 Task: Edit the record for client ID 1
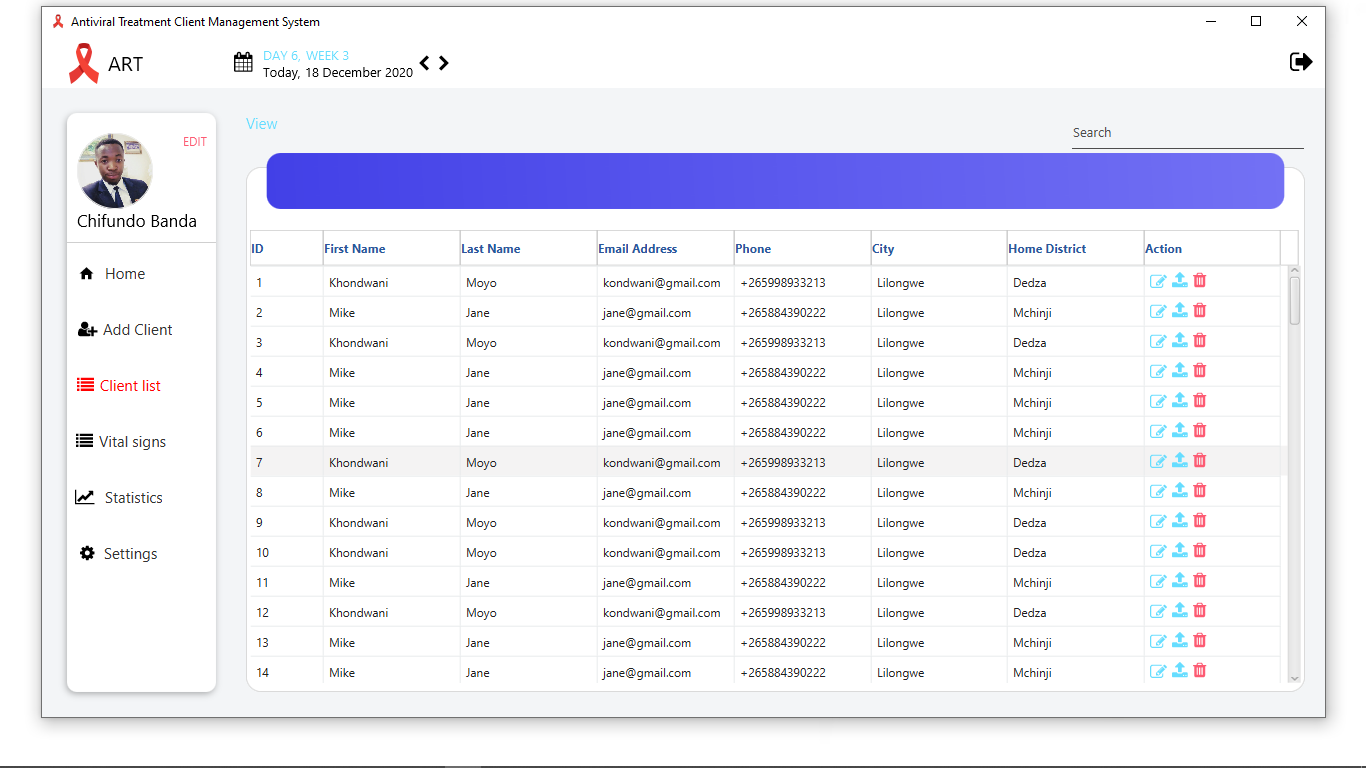[x=1157, y=281]
